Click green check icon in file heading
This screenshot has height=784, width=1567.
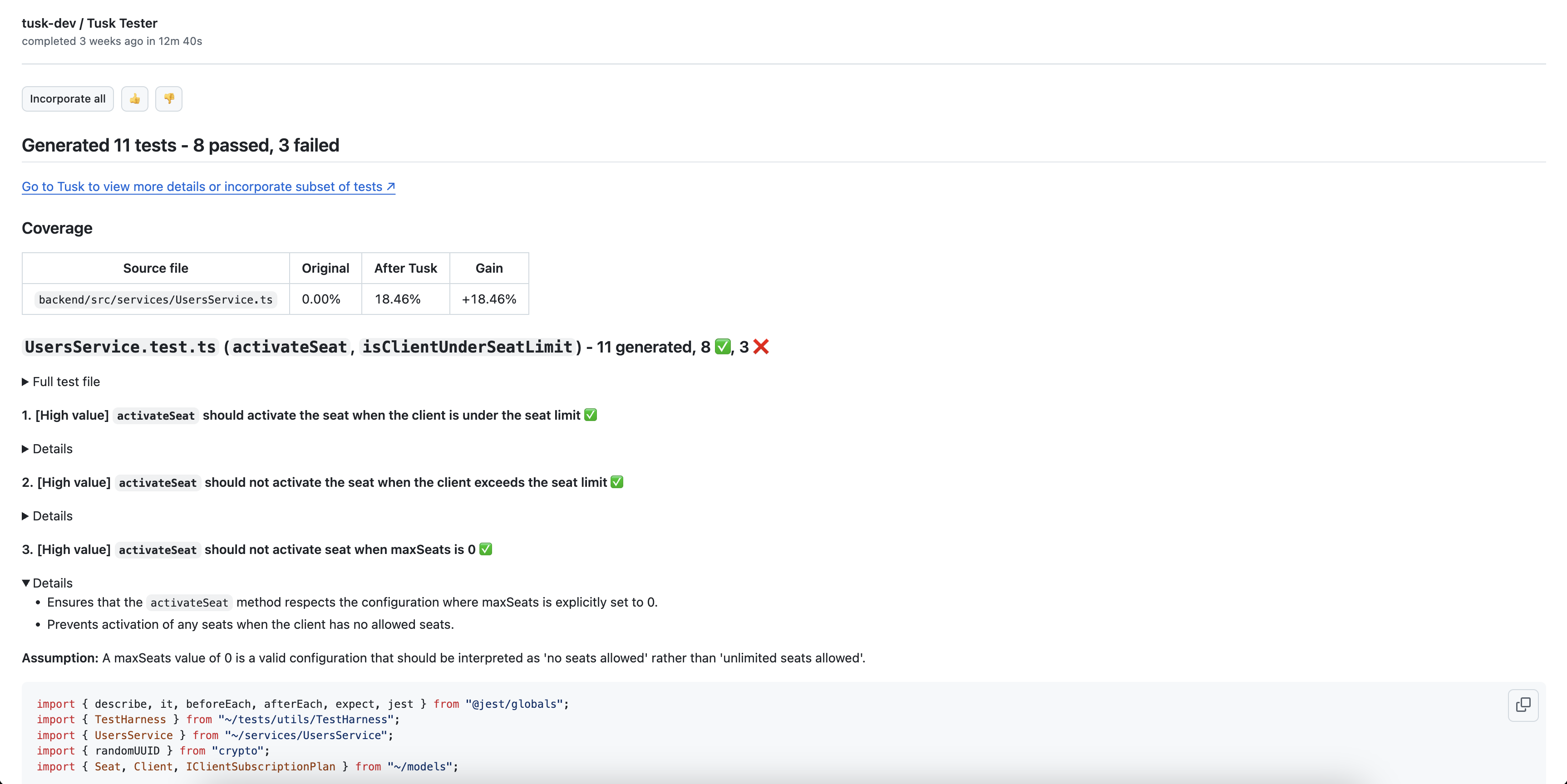point(722,347)
